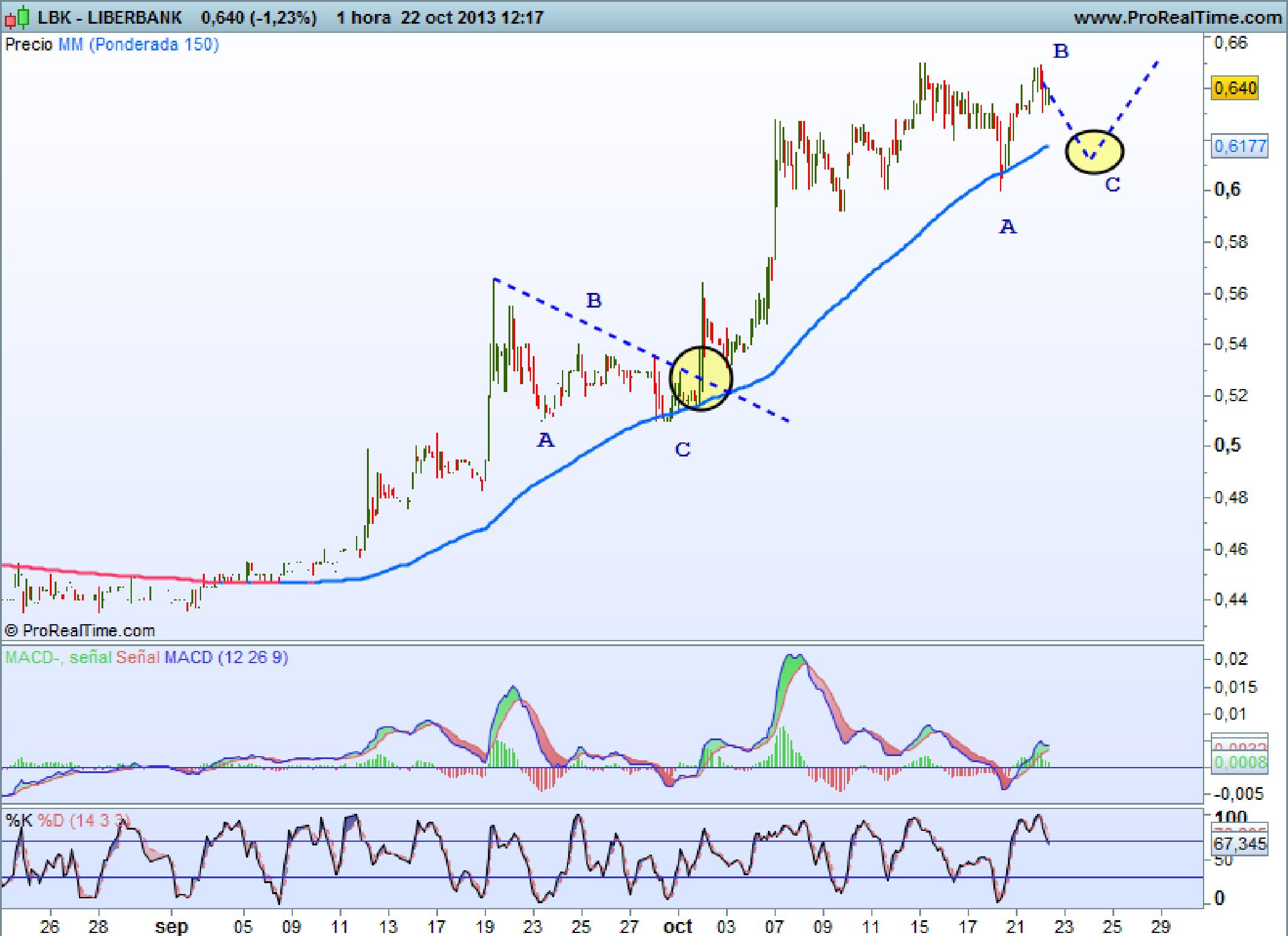Click the 1 hora timeframe label
Image resolution: width=1288 pixels, height=936 pixels.
363,18
